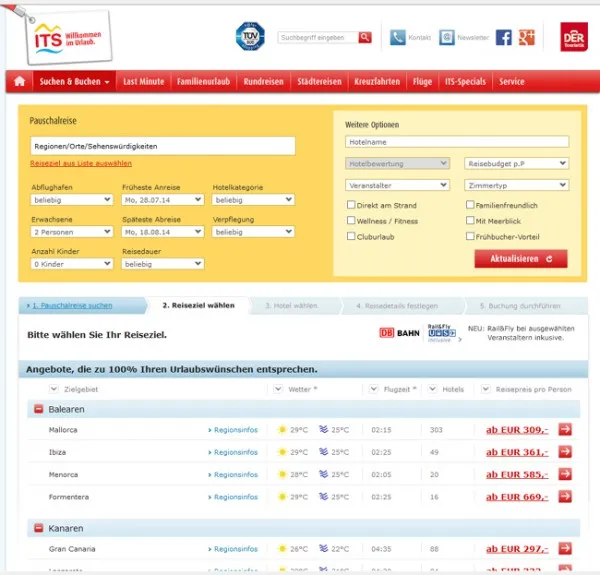Open the Kreuzfahrten menu item

376,81
